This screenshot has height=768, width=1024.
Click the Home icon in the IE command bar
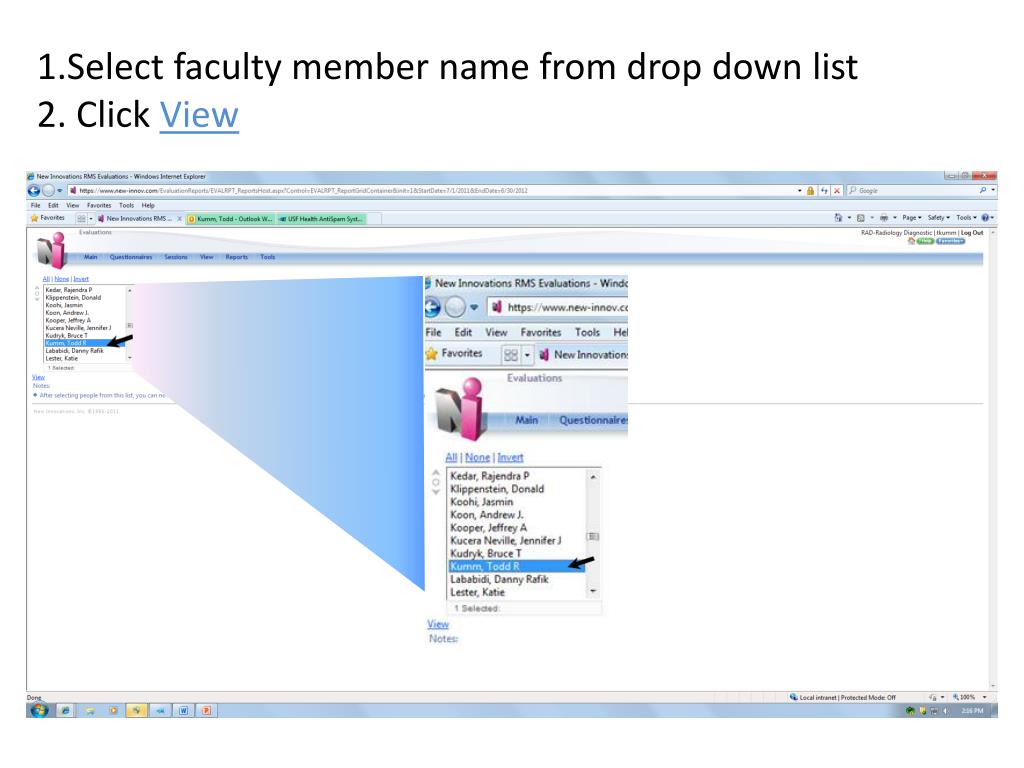(x=838, y=217)
